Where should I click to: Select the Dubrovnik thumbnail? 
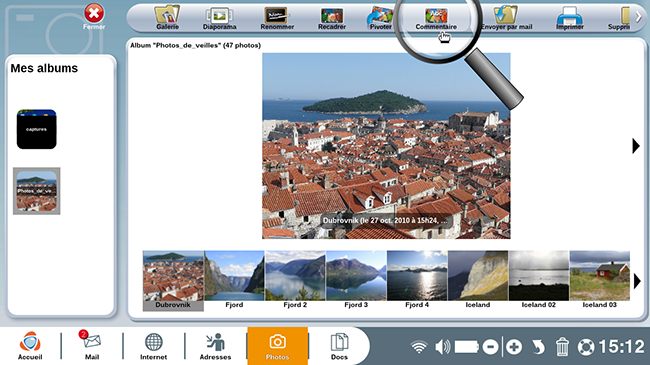point(173,280)
